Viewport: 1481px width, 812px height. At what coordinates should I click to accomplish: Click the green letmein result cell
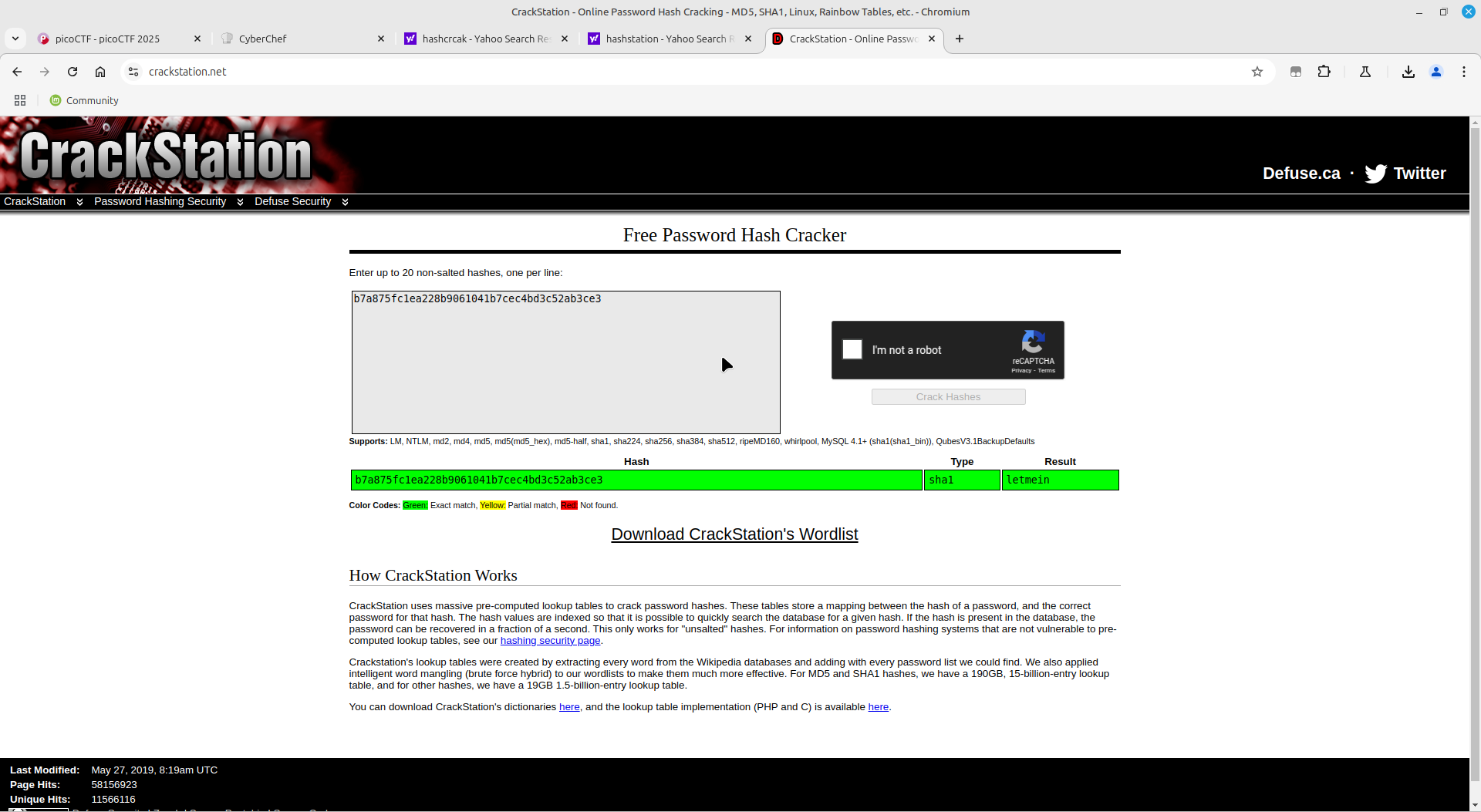pyautogui.click(x=1060, y=480)
